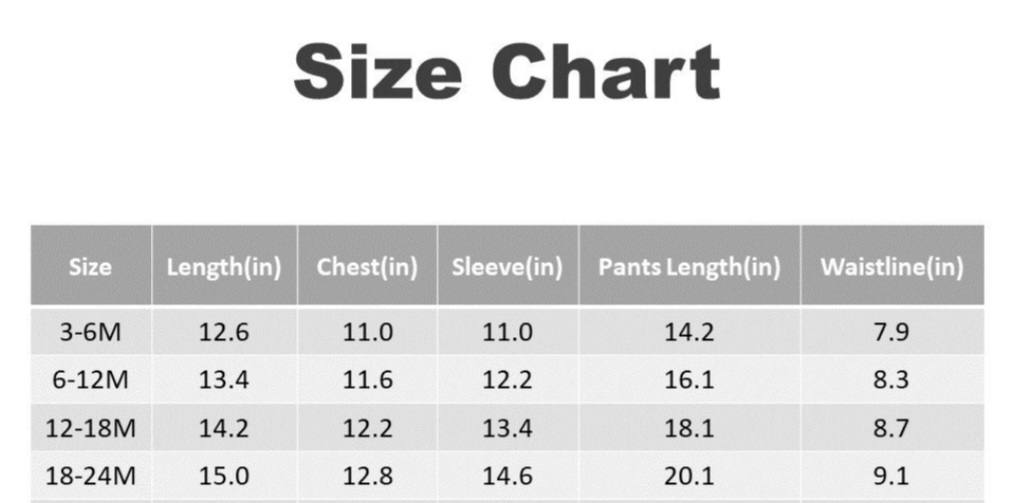Click the Sleeve(in) column header
This screenshot has height=503, width=1028.
coord(507,268)
